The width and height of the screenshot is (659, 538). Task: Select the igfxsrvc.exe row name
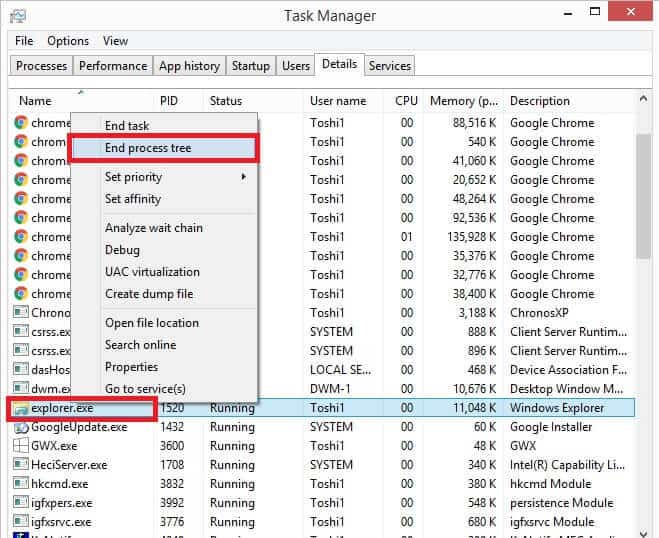[61, 522]
